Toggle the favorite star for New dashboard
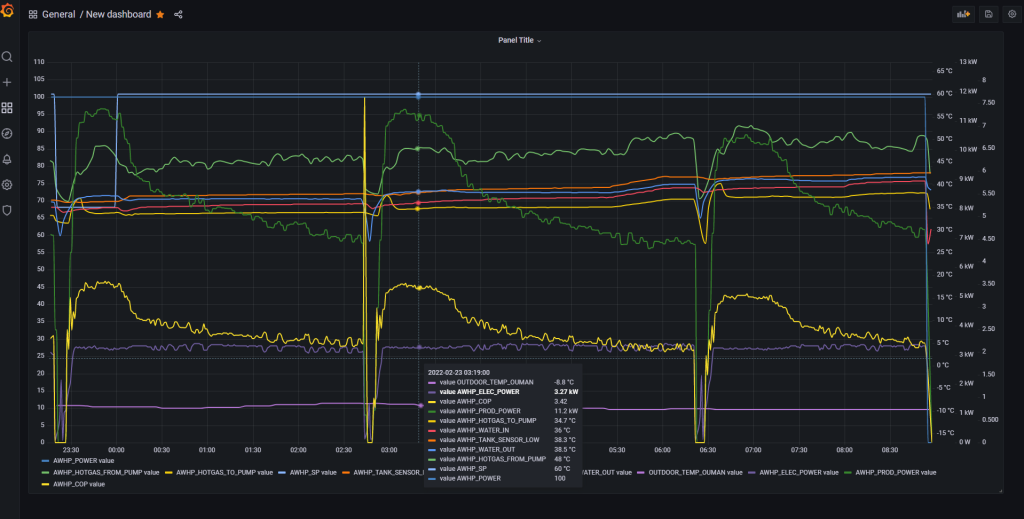This screenshot has width=1024, height=519. click(x=160, y=14)
